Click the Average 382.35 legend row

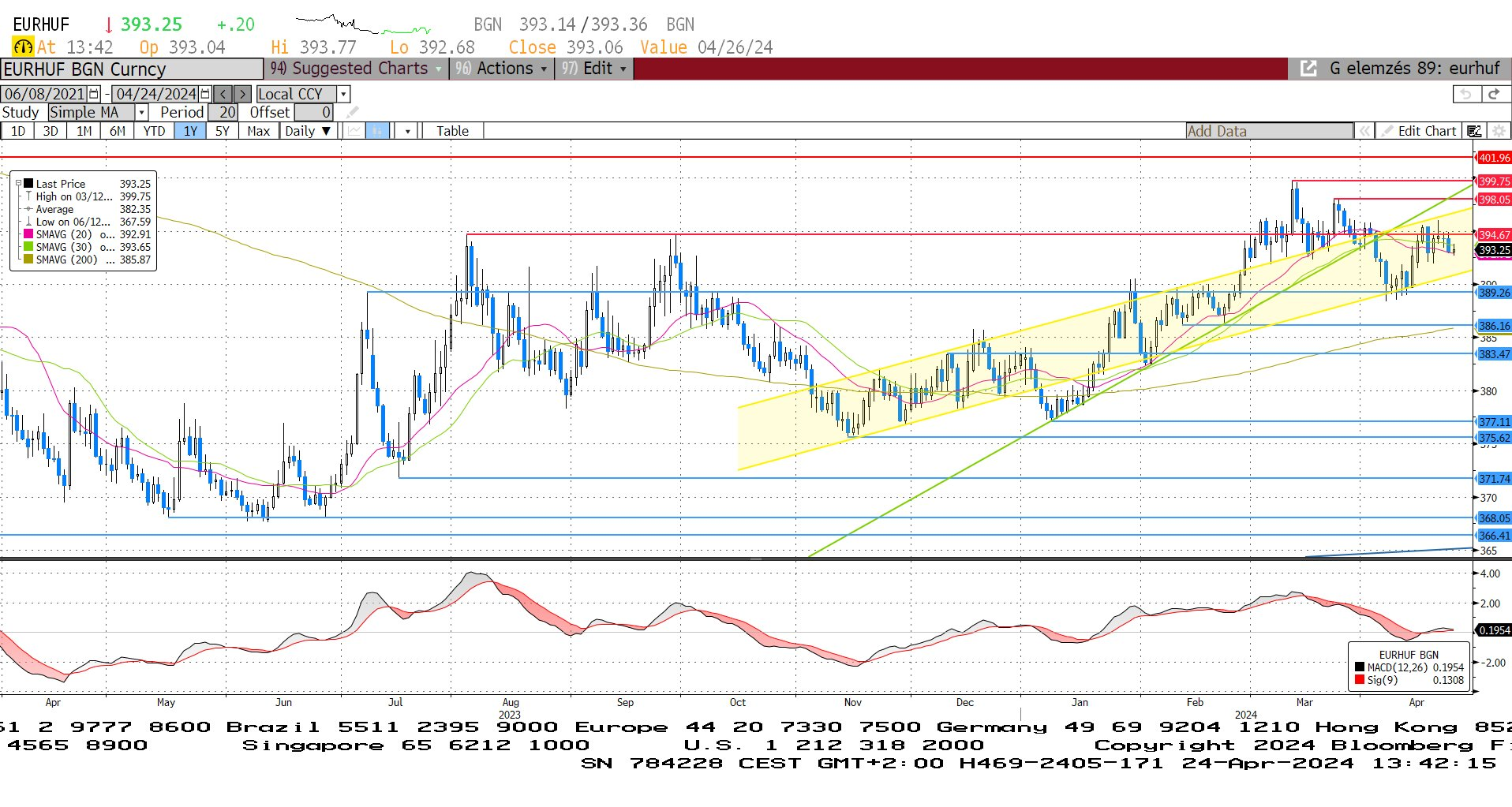pyautogui.click(x=87, y=209)
